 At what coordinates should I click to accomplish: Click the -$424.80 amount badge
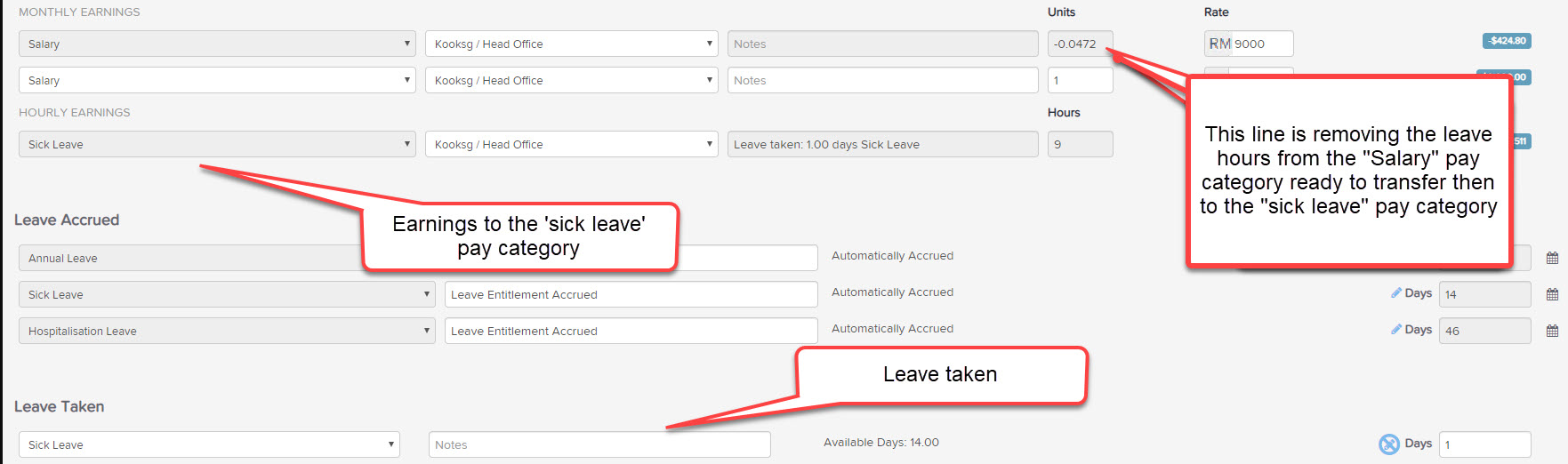(x=1507, y=41)
